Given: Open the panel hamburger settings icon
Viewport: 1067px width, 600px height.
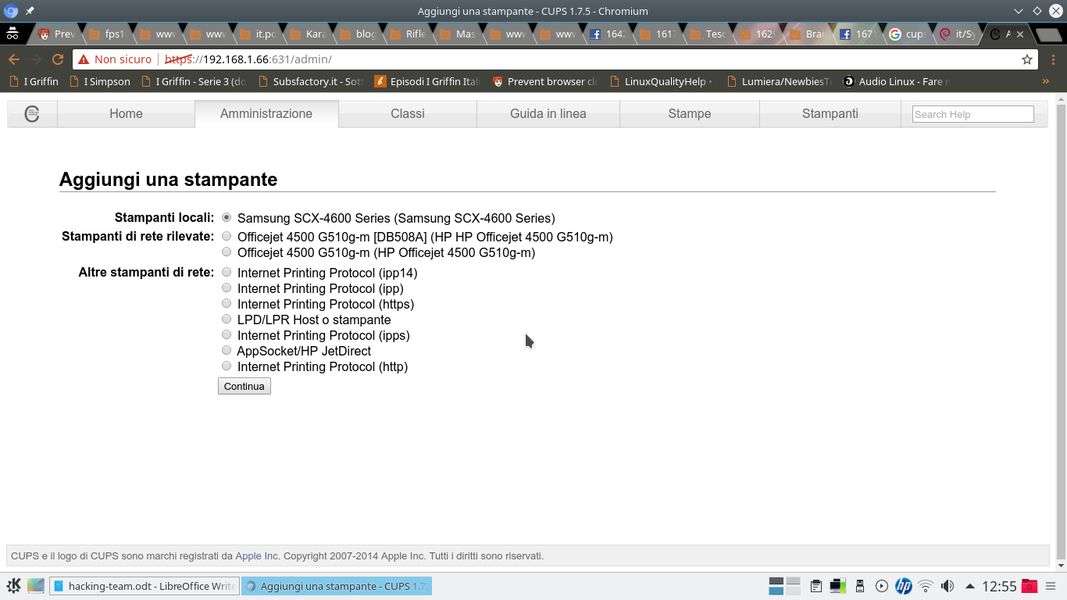Looking at the screenshot, I should click(1051, 586).
